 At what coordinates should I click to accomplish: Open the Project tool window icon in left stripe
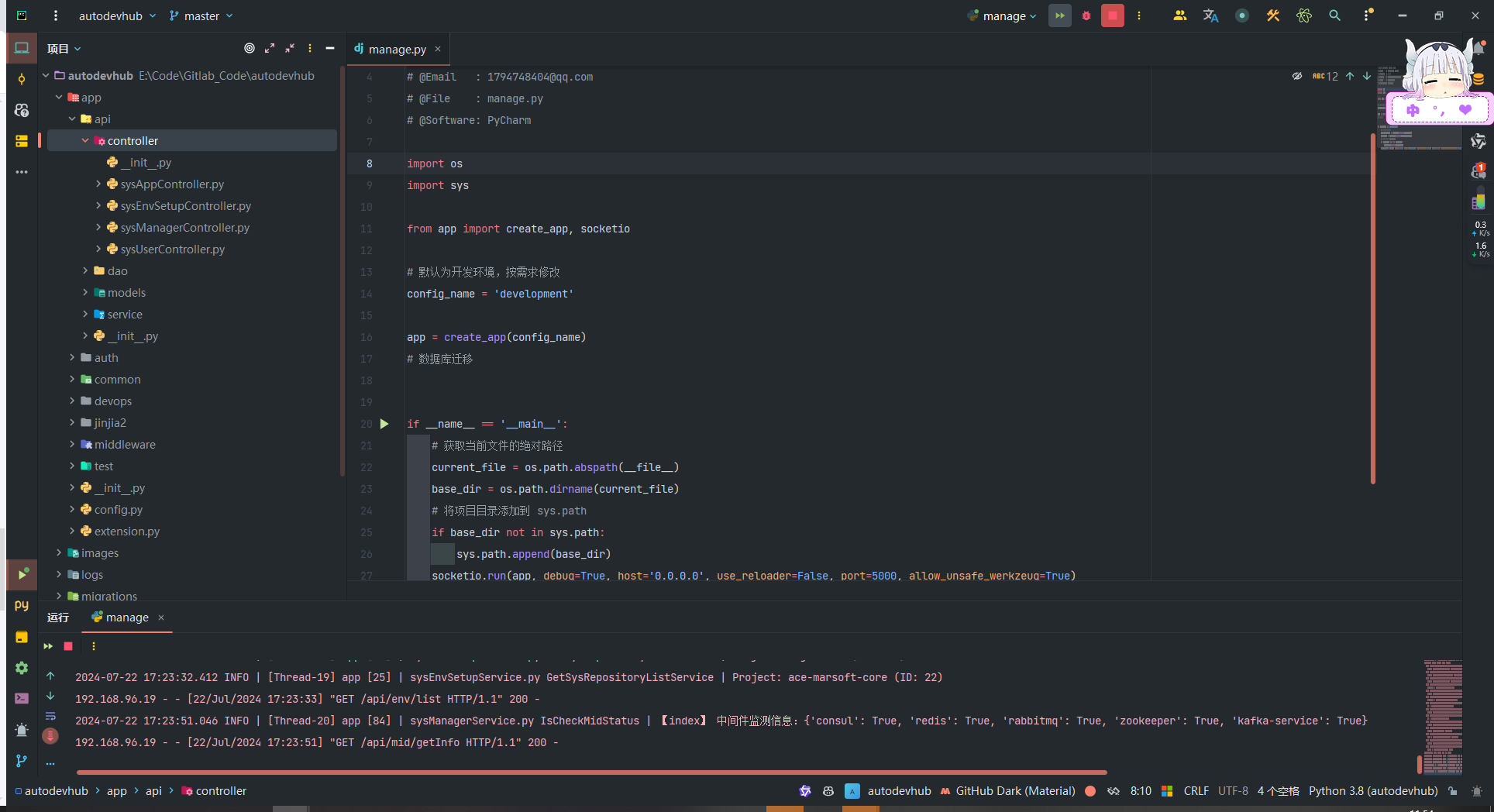pos(22,48)
